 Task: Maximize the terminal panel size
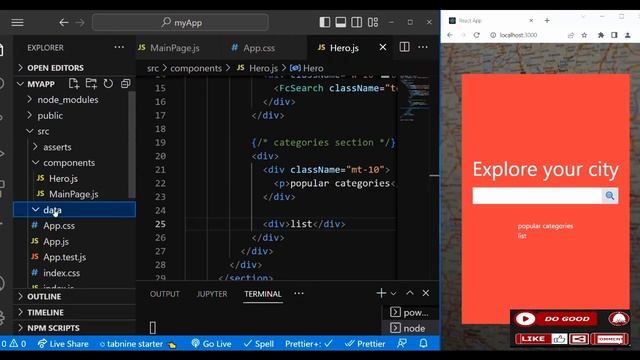(x=410, y=293)
